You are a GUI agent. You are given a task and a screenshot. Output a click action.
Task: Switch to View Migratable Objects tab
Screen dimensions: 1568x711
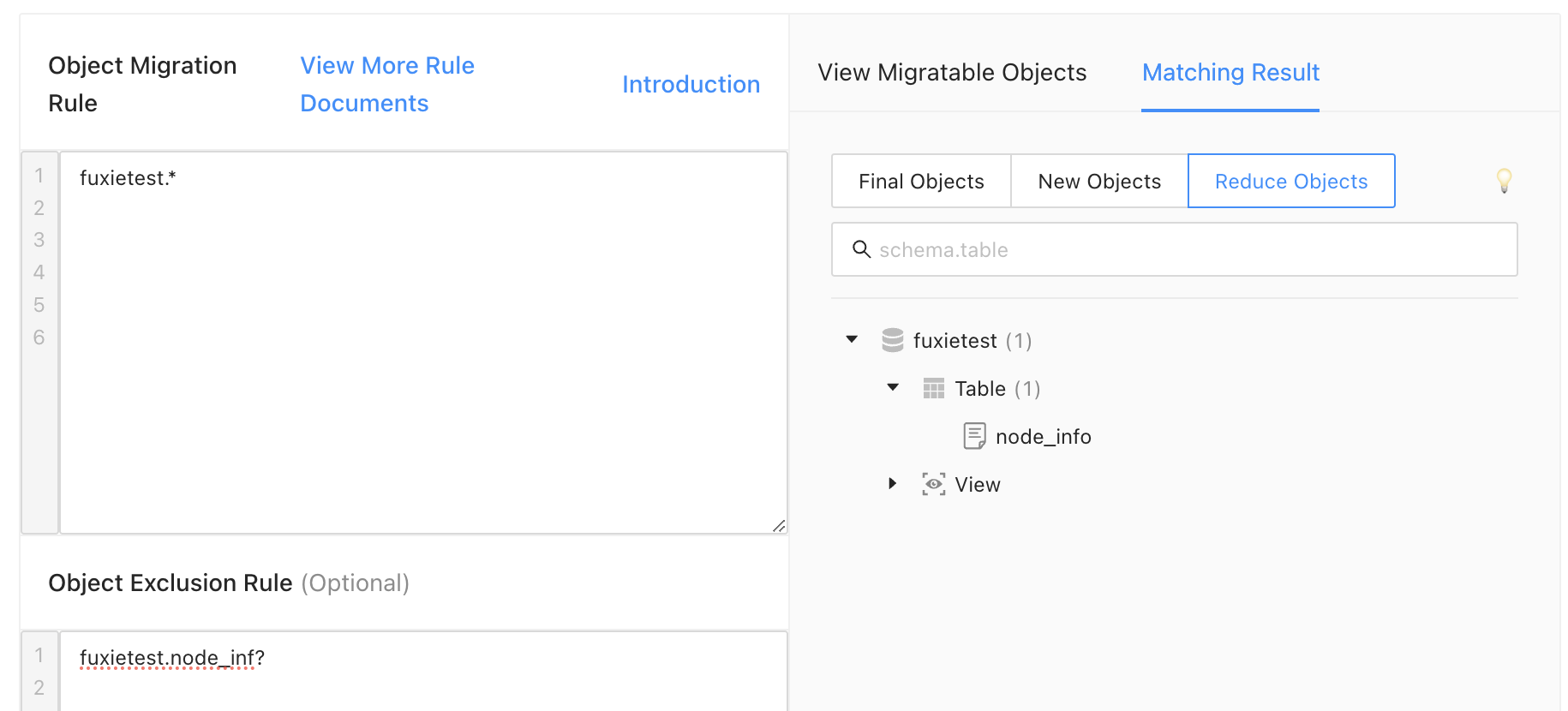tap(952, 73)
